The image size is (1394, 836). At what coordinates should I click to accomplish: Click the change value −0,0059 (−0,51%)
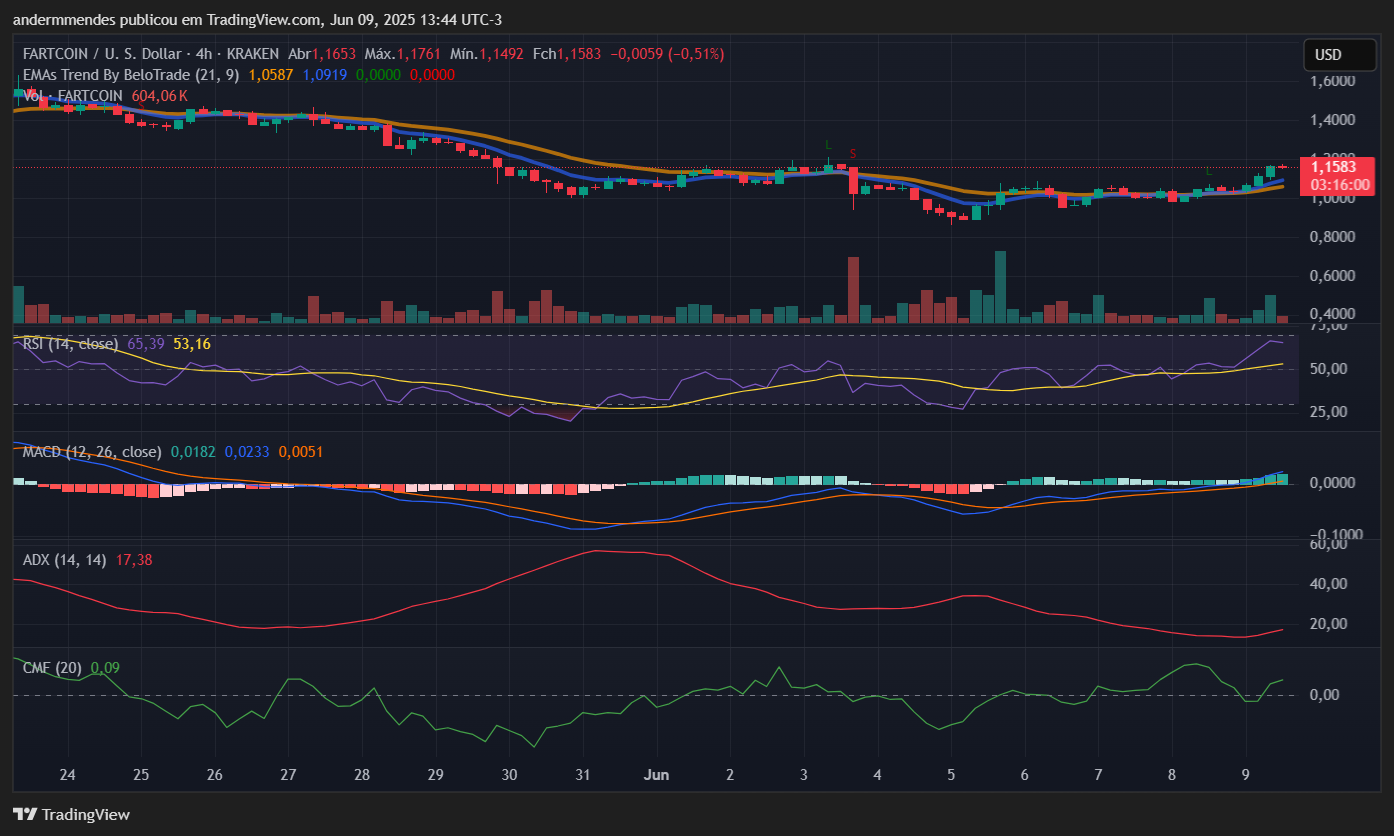667,54
